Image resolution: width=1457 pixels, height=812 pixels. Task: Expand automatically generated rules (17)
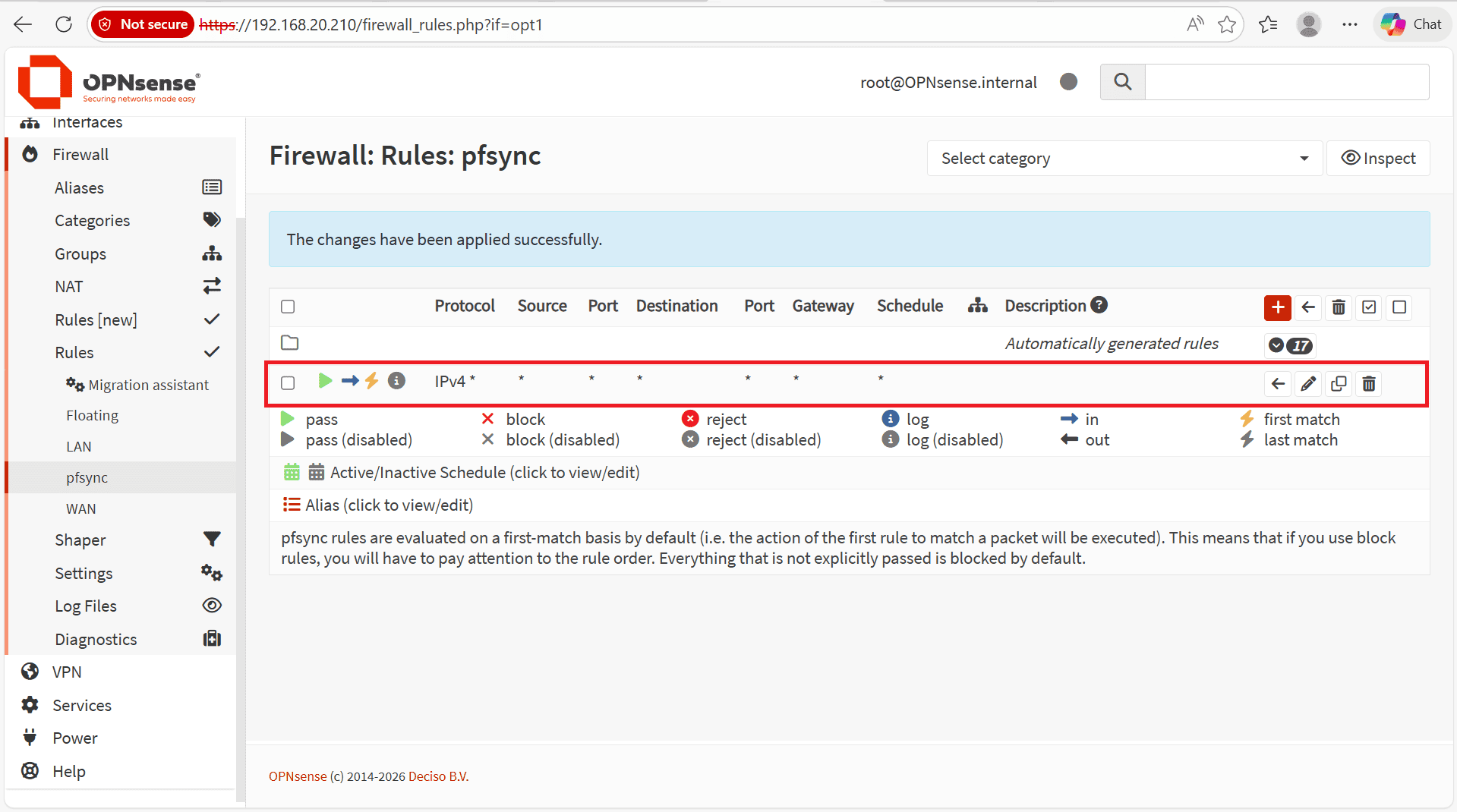coord(1289,345)
